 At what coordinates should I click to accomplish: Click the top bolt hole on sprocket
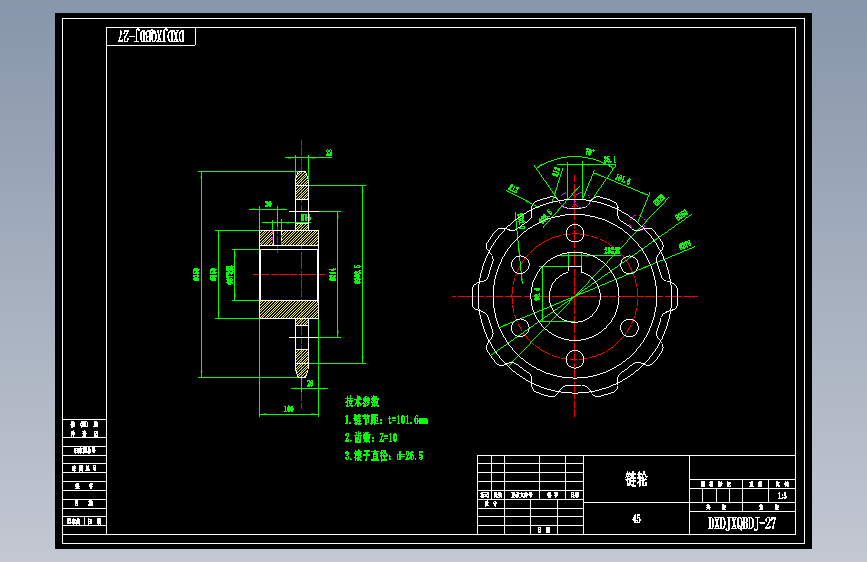[574, 233]
